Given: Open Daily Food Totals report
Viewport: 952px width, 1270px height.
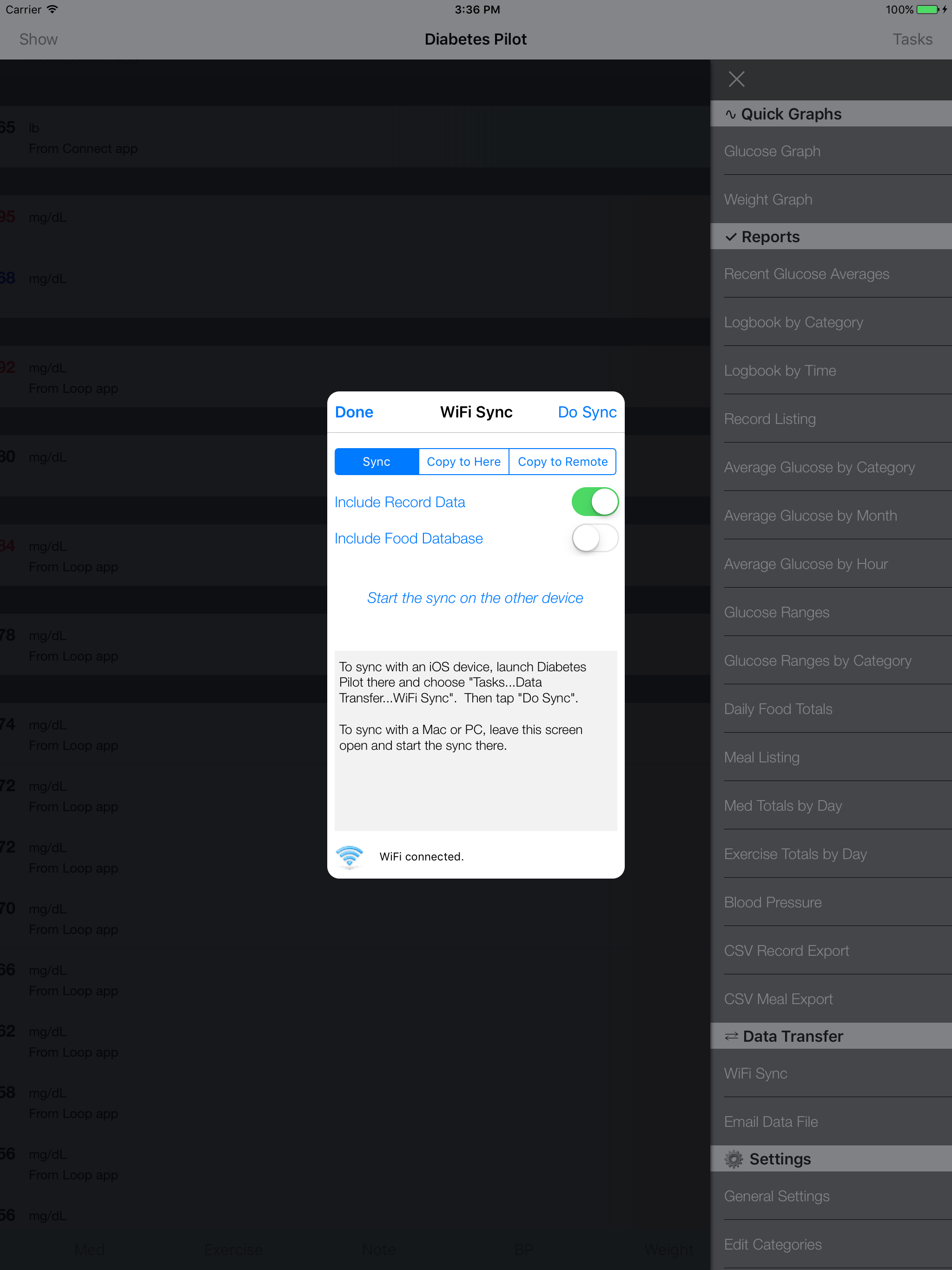Looking at the screenshot, I should [x=831, y=708].
